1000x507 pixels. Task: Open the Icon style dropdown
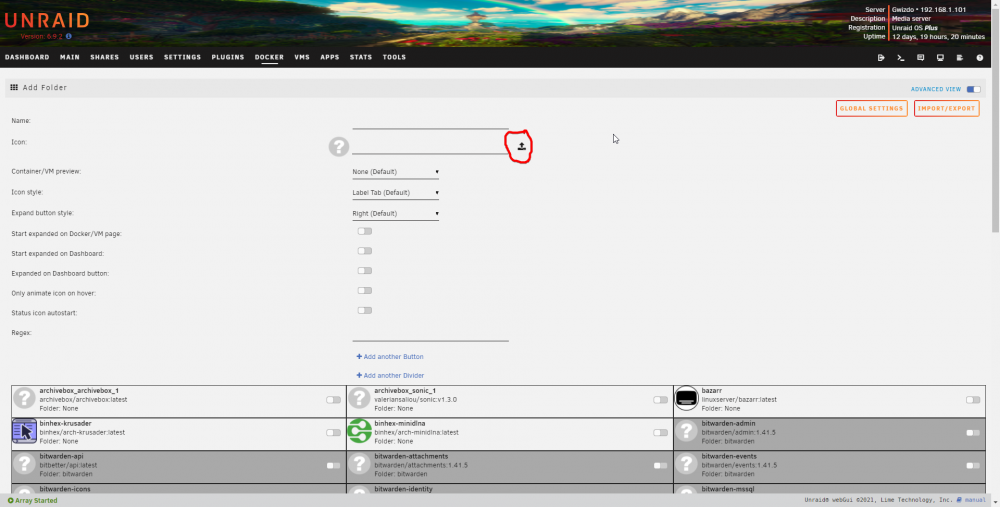pos(395,193)
